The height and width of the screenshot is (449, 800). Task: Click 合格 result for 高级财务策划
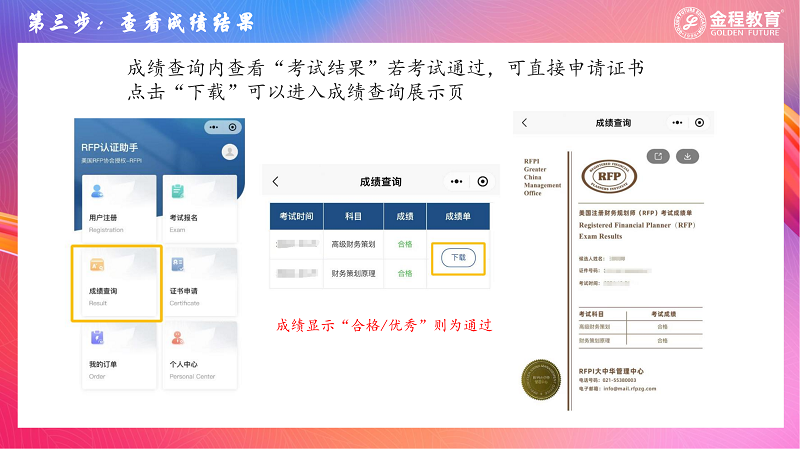(x=405, y=244)
